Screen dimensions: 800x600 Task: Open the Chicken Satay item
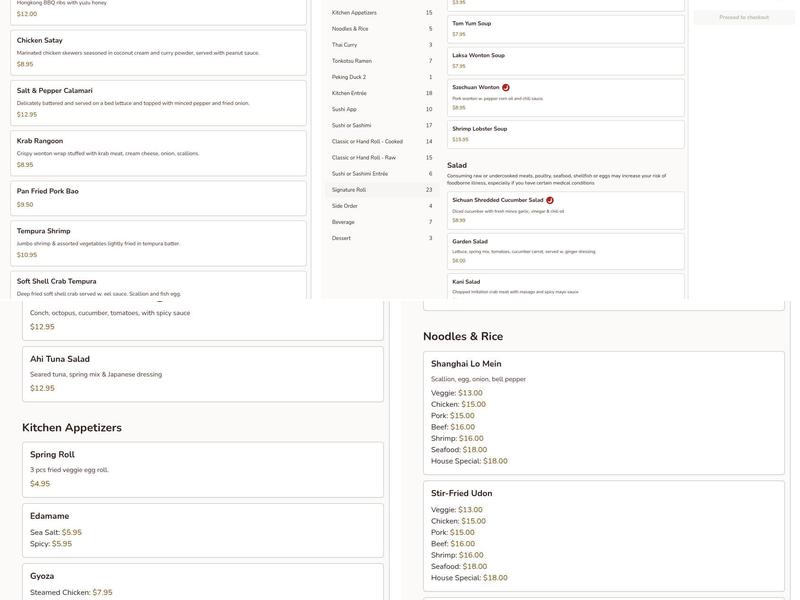coord(158,52)
